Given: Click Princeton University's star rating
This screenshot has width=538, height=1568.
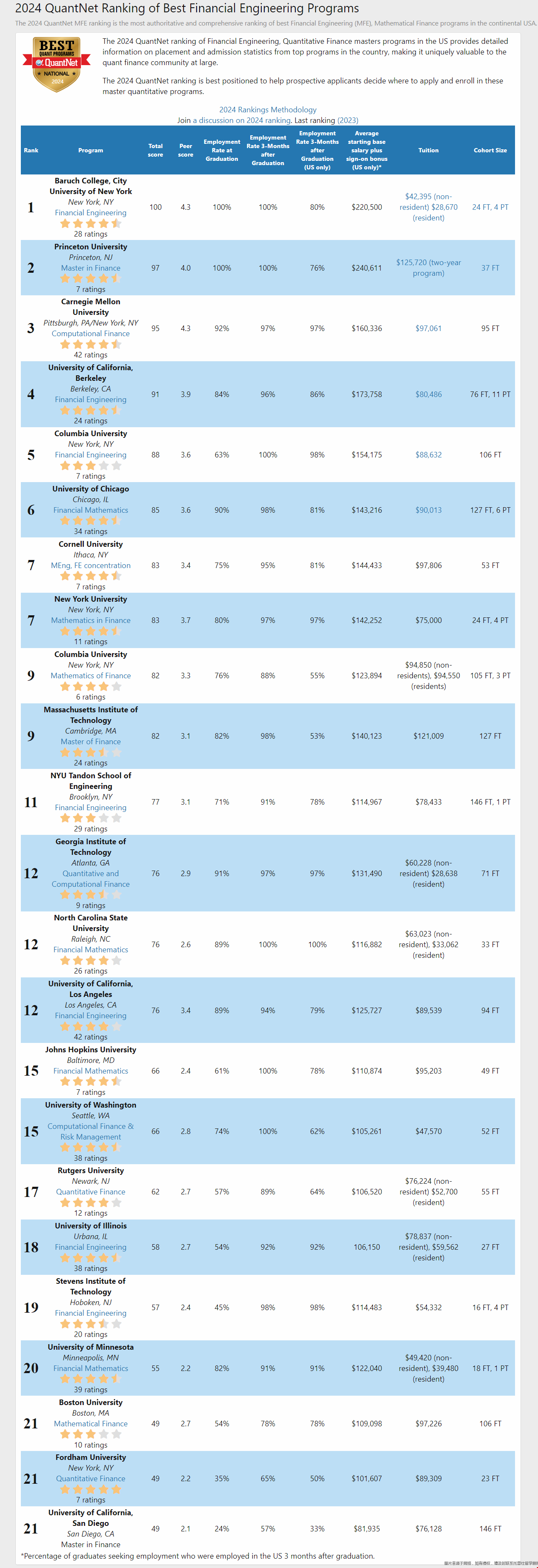Looking at the screenshot, I should click(91, 279).
